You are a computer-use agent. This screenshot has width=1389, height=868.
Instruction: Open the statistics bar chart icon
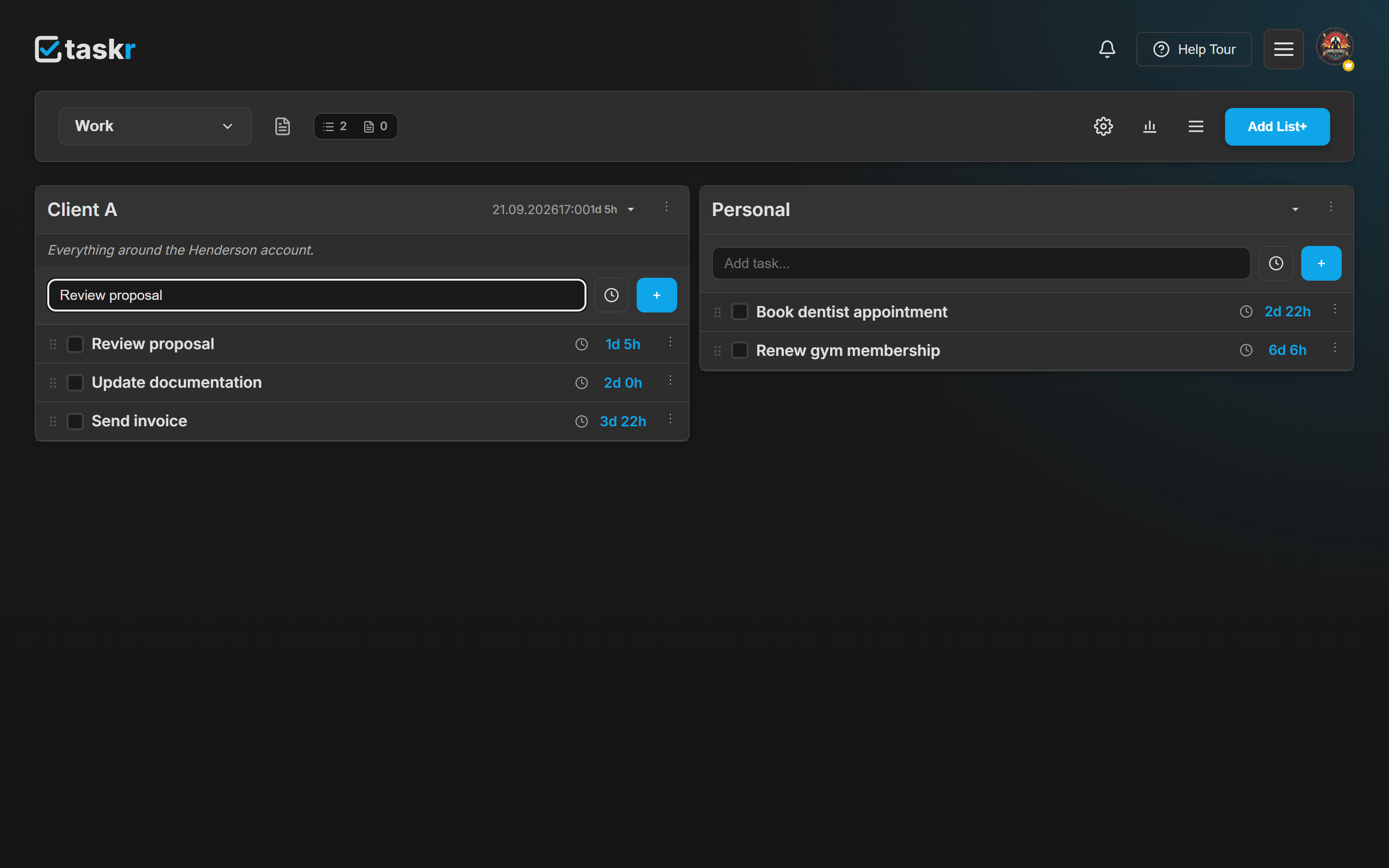point(1150,126)
